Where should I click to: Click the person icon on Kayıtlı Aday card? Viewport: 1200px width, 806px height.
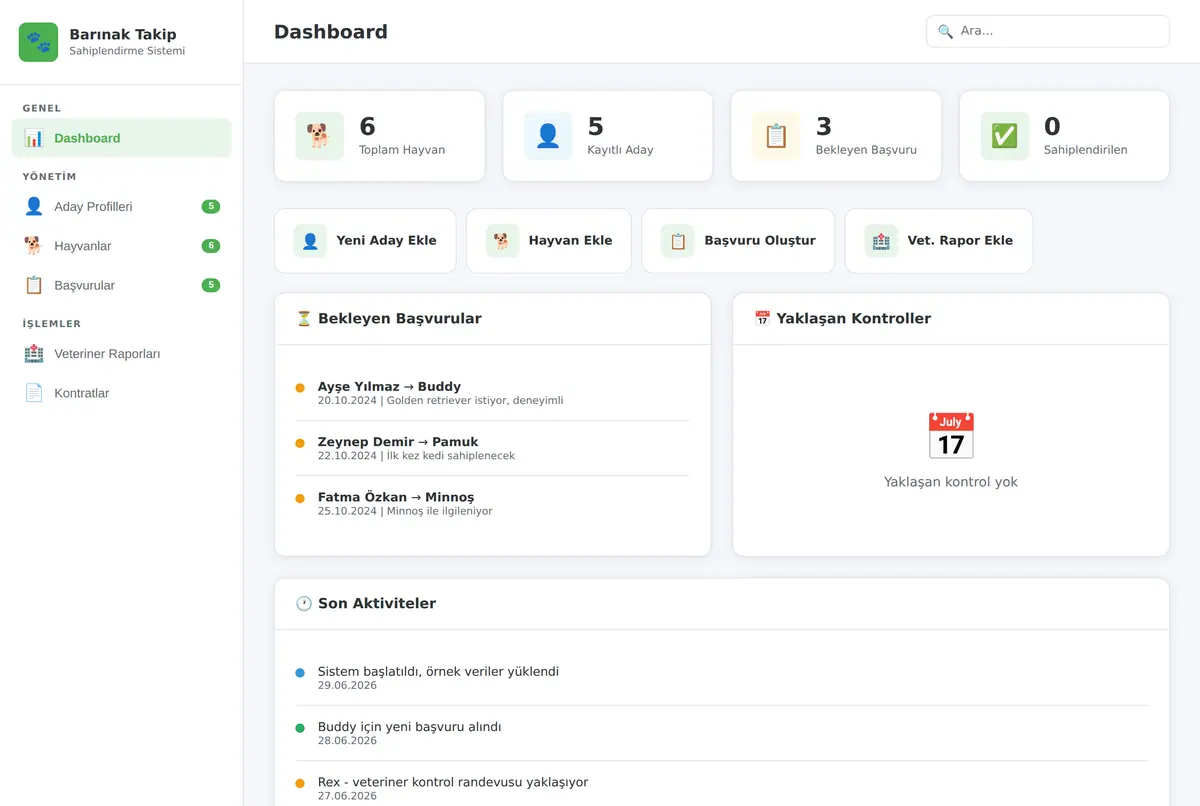click(548, 136)
